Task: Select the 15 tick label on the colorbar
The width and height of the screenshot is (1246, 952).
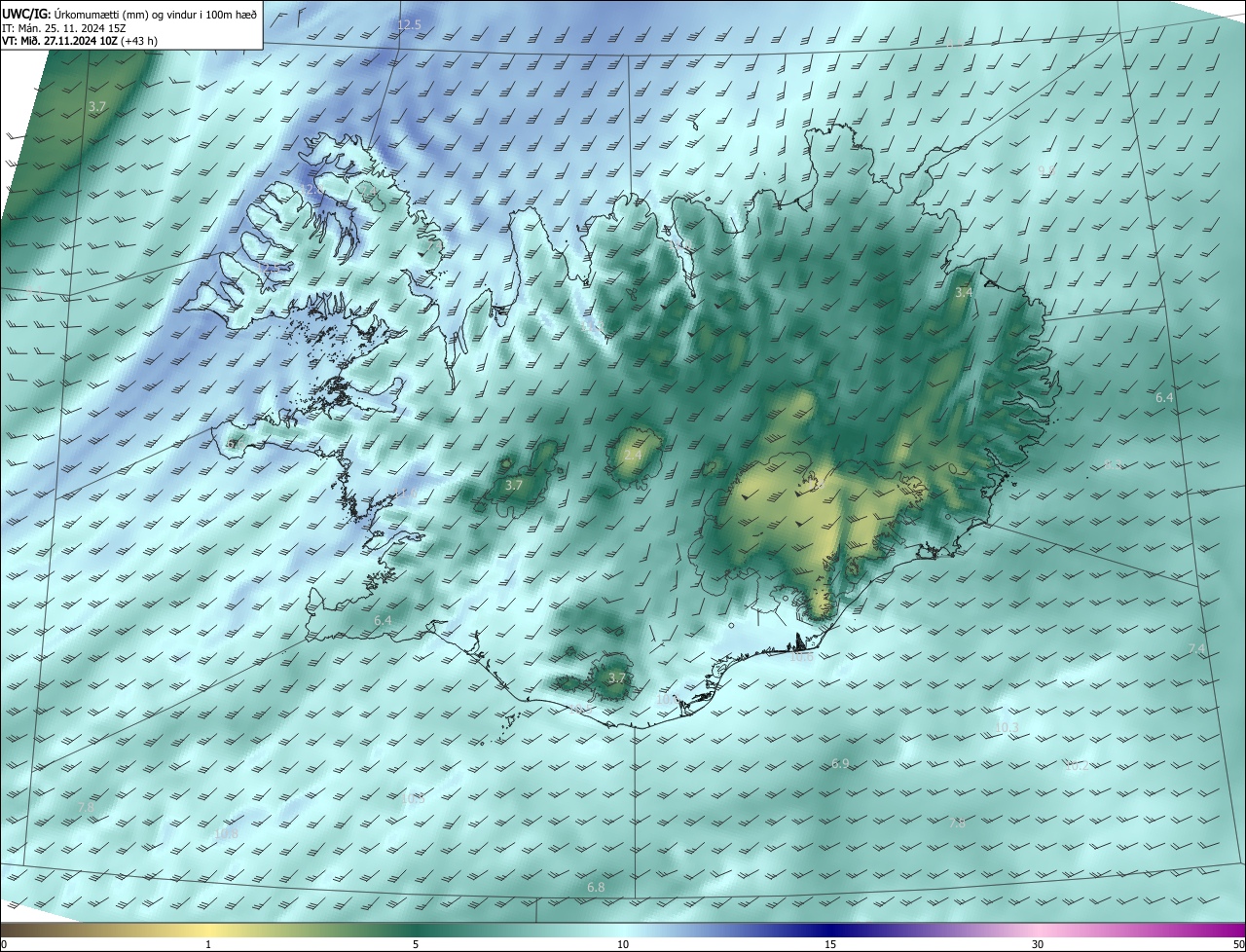Action: tap(830, 944)
